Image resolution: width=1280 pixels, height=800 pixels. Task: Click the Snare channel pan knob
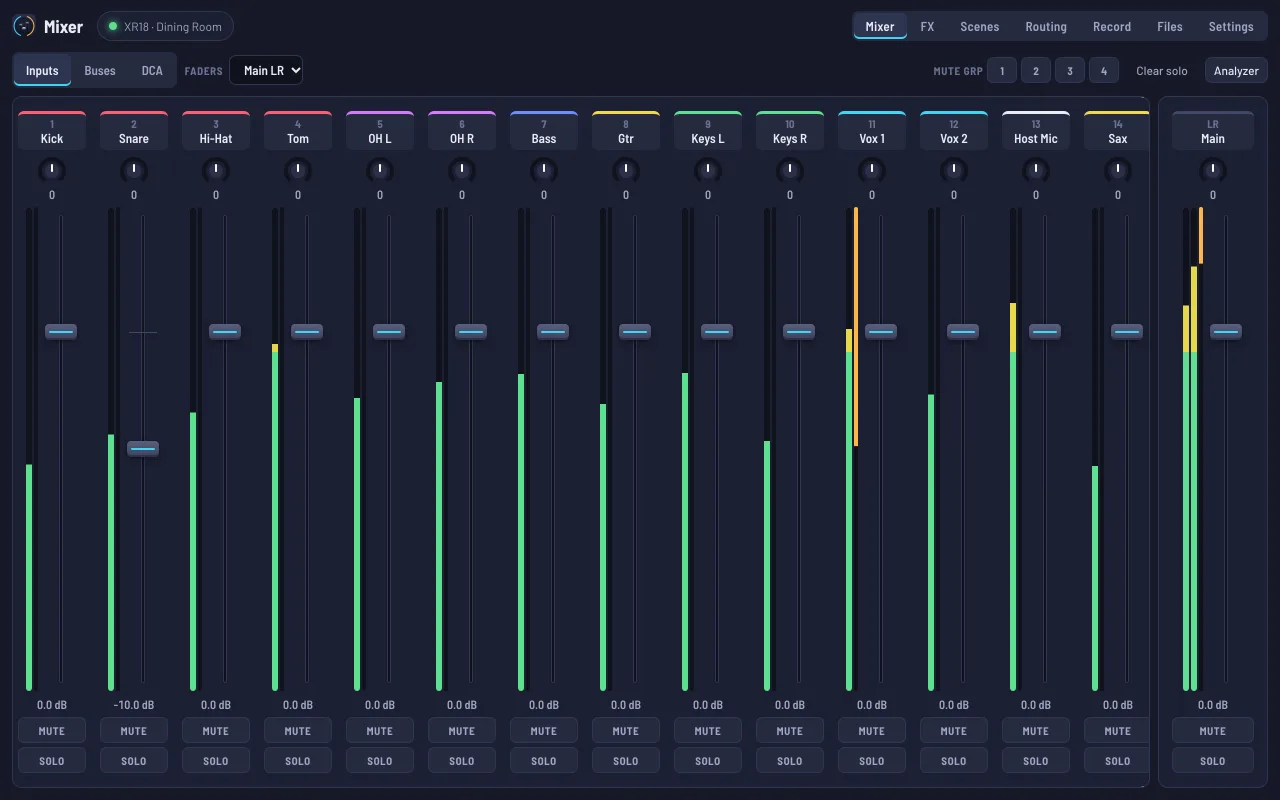[x=134, y=171]
